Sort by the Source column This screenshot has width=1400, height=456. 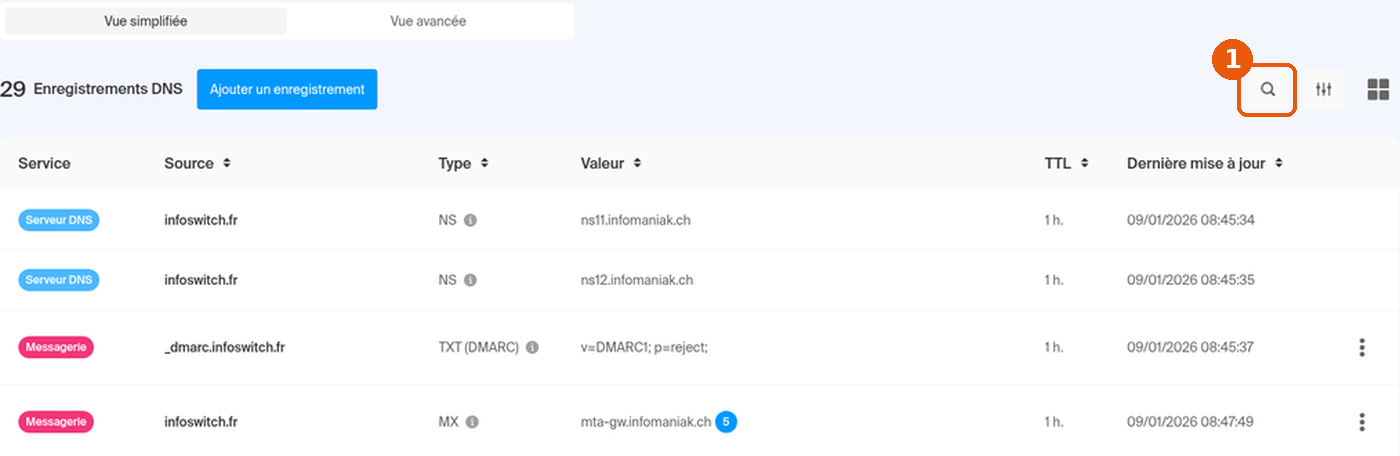pos(198,163)
